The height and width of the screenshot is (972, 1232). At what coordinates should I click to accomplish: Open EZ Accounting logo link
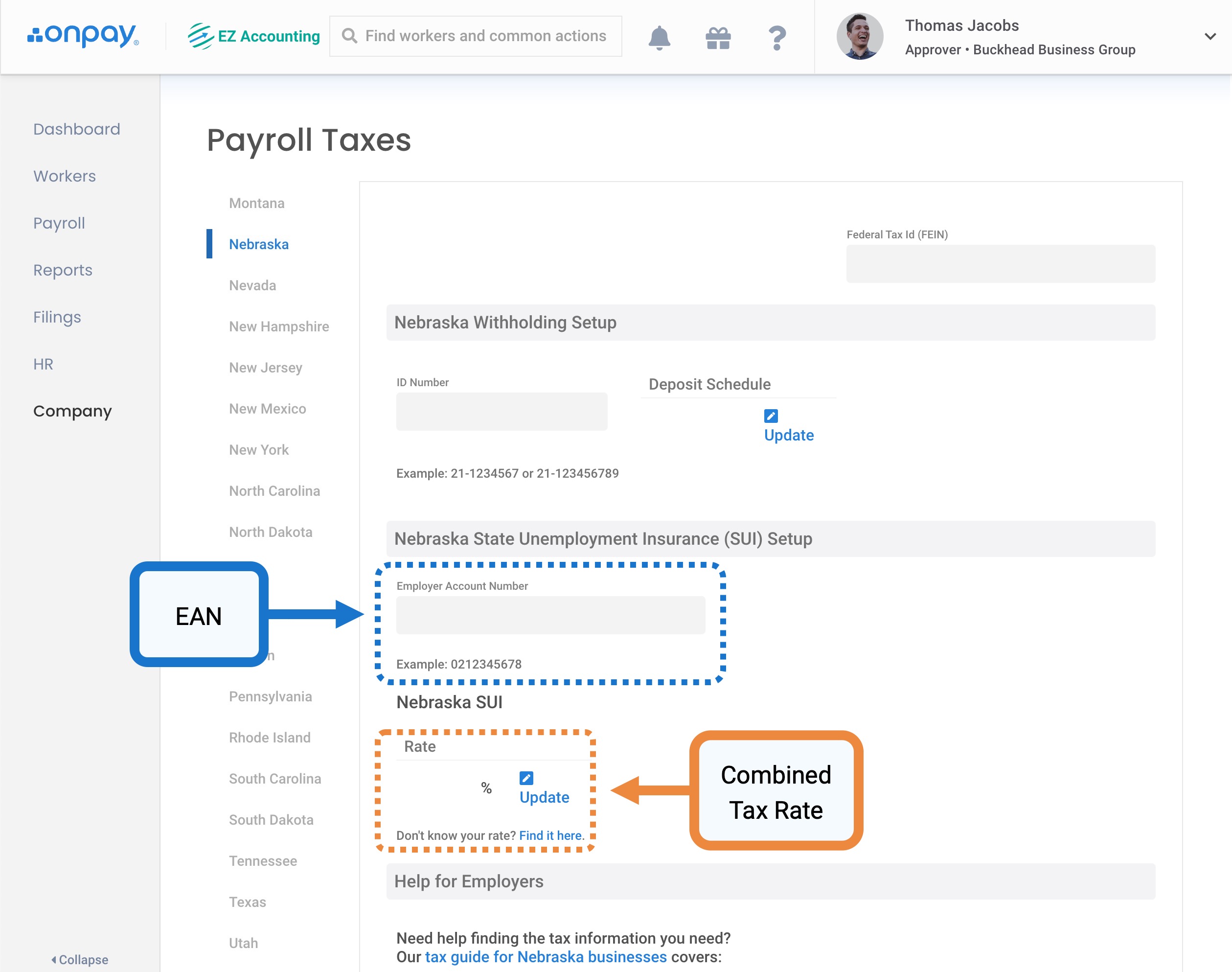pyautogui.click(x=253, y=36)
